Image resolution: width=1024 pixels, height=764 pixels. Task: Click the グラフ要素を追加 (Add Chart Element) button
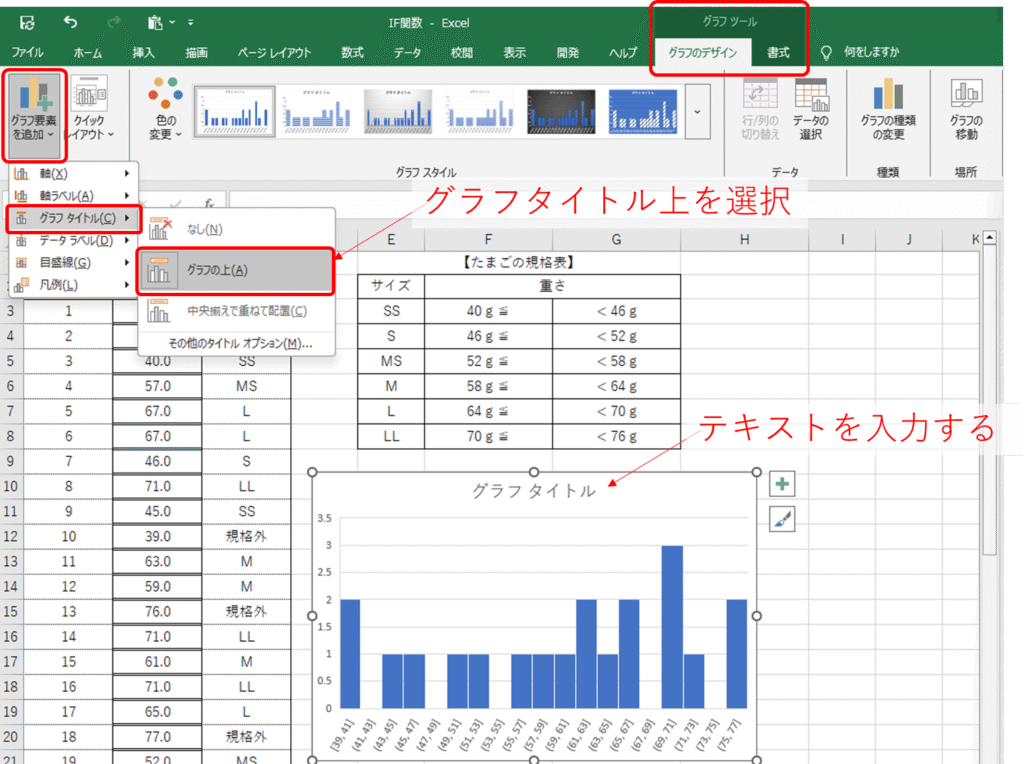coord(34,112)
